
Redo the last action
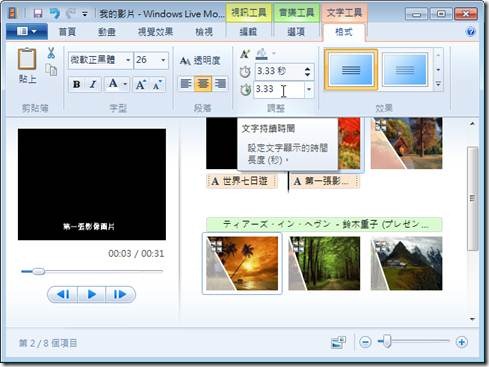[x=71, y=13]
